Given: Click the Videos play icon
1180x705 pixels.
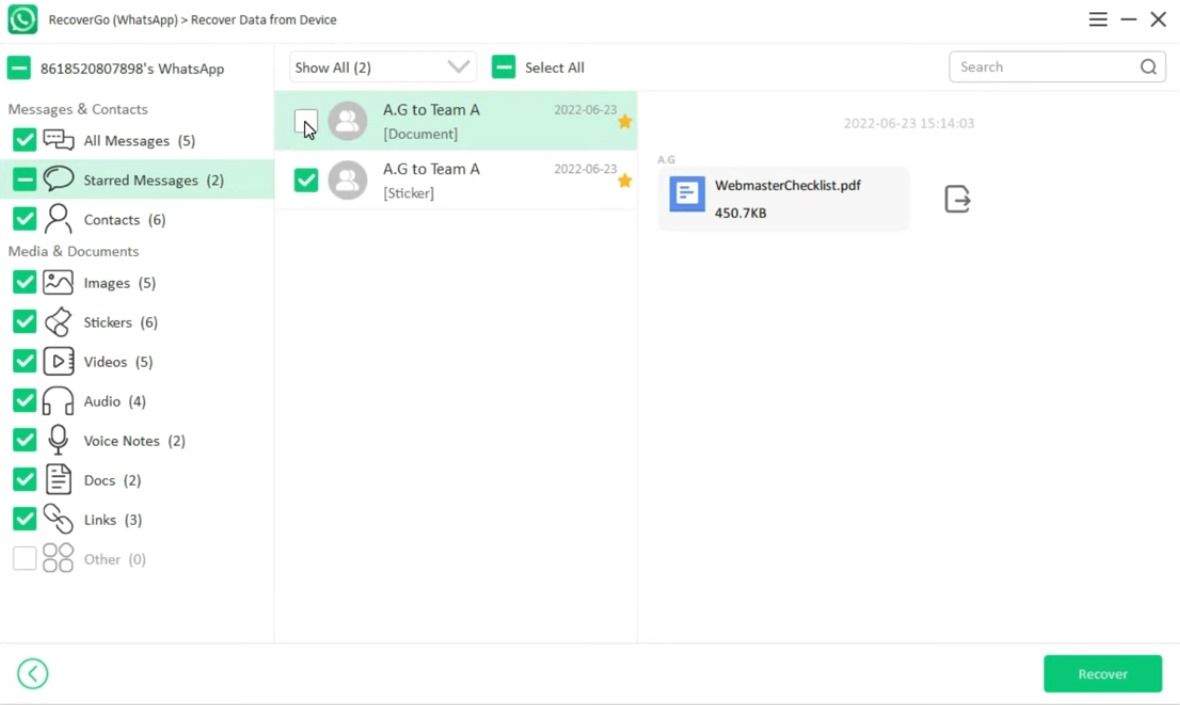Looking at the screenshot, I should pos(58,361).
